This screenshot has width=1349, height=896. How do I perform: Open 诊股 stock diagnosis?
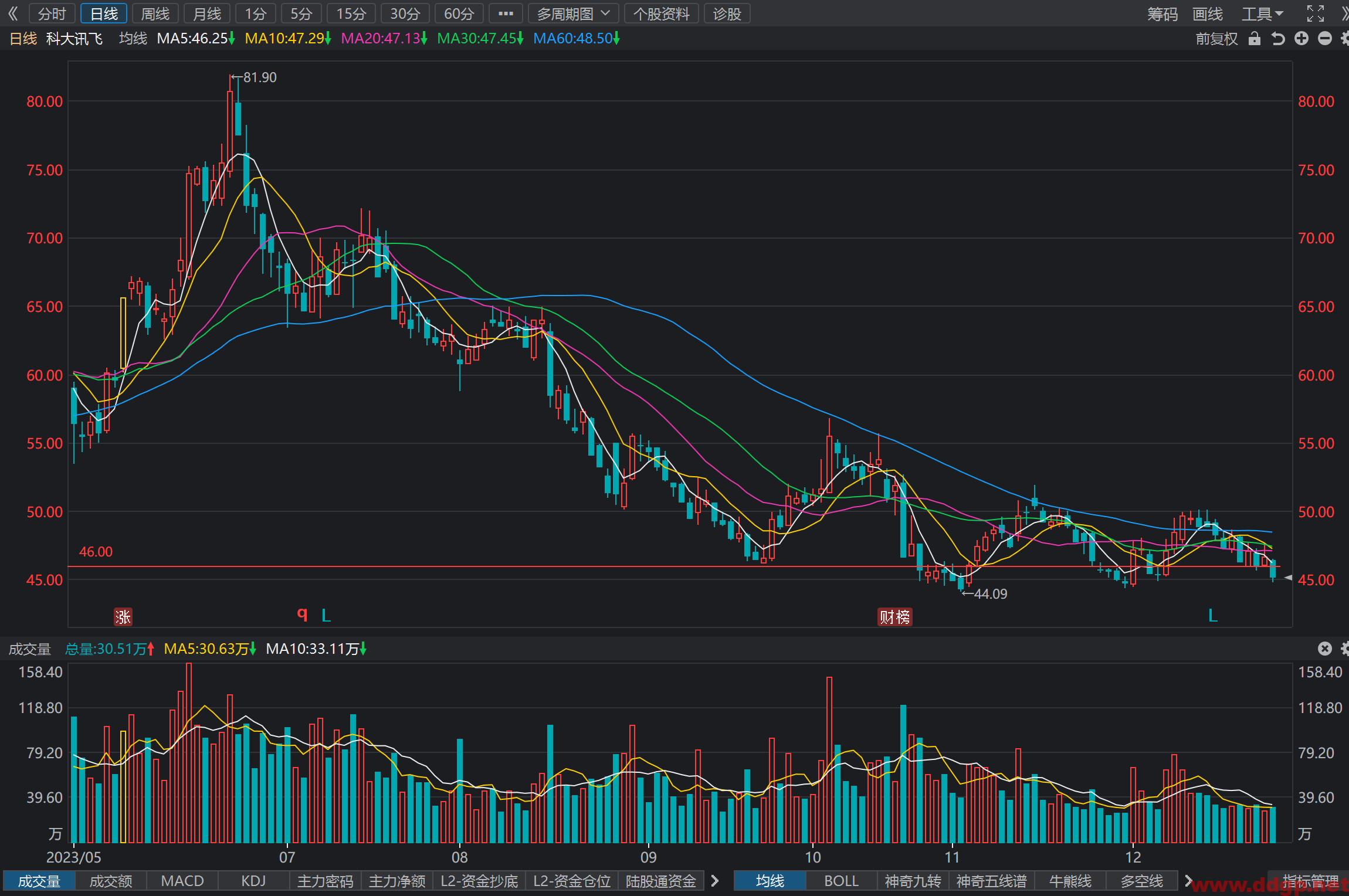727,13
